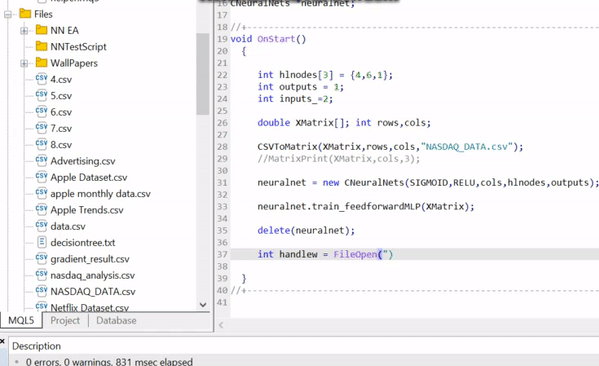
Task: Click the navigator scroll down arrow
Action: [203, 304]
